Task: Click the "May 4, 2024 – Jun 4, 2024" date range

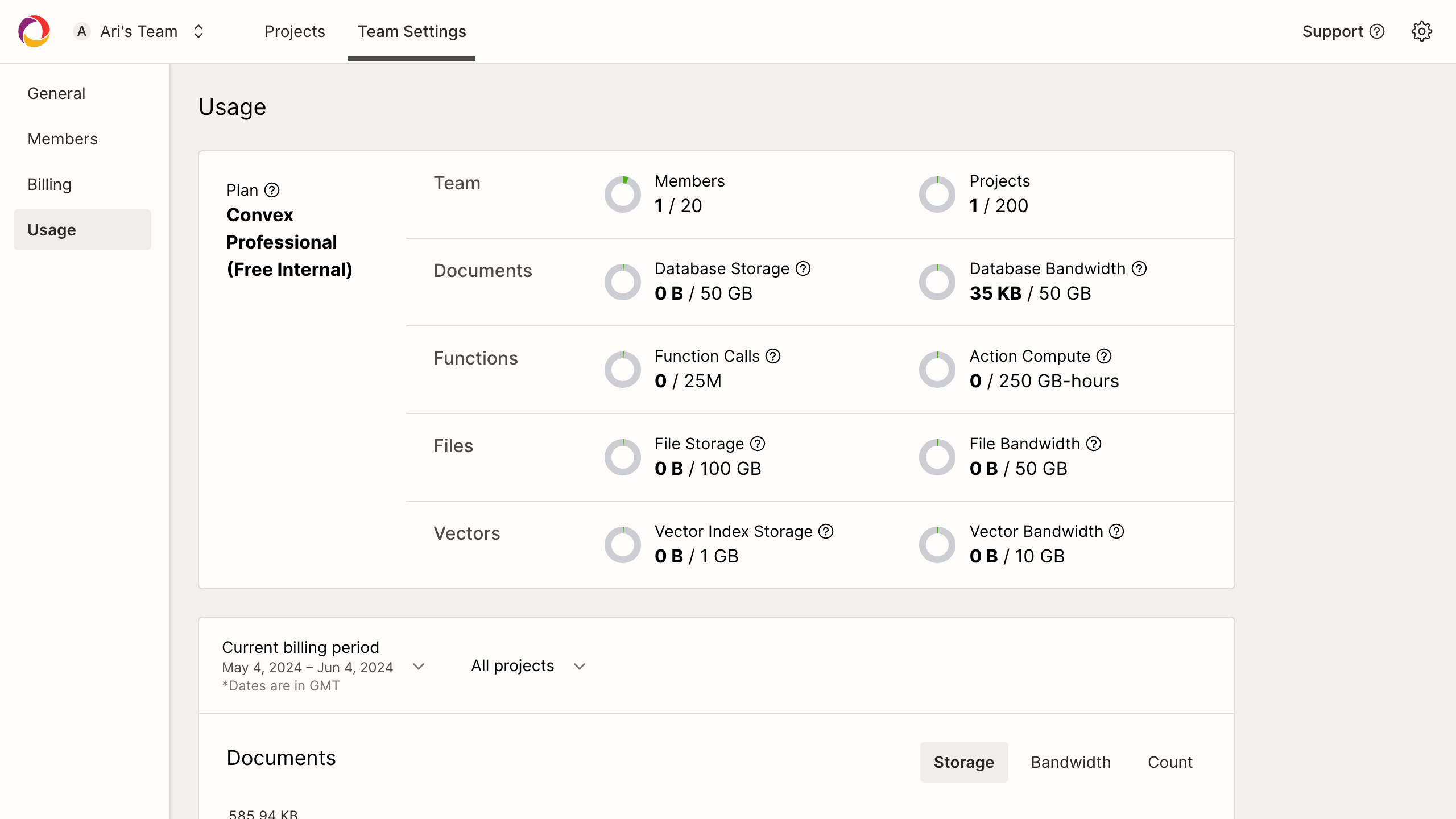Action: pyautogui.click(x=307, y=667)
